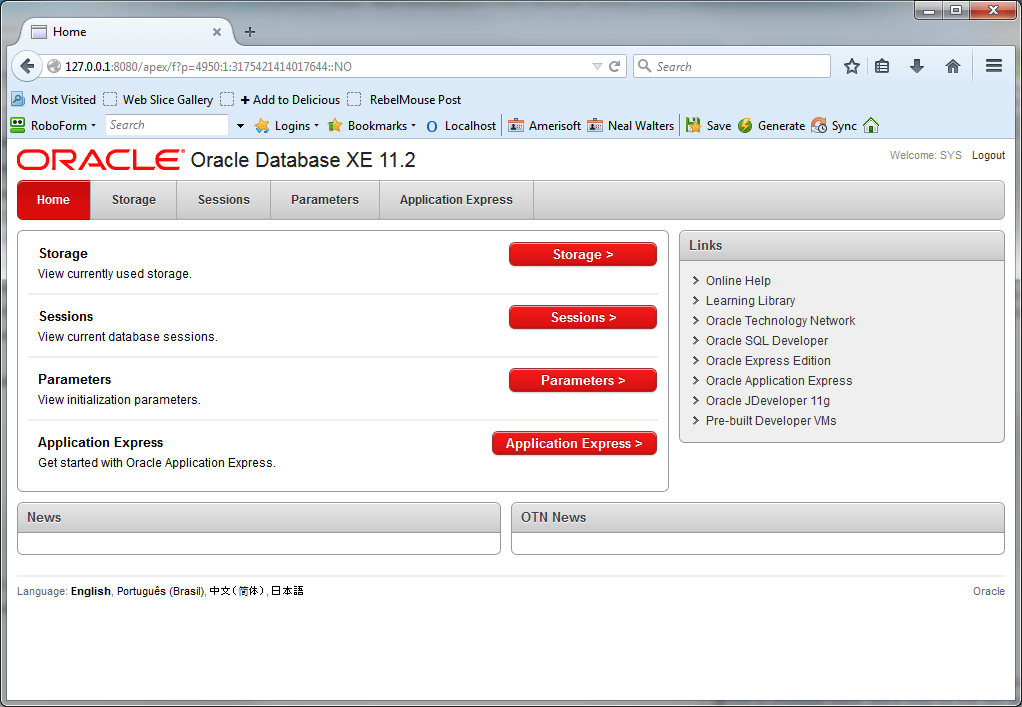The width and height of the screenshot is (1022, 707).
Task: Click the Oracle footer link
Action: 989,591
